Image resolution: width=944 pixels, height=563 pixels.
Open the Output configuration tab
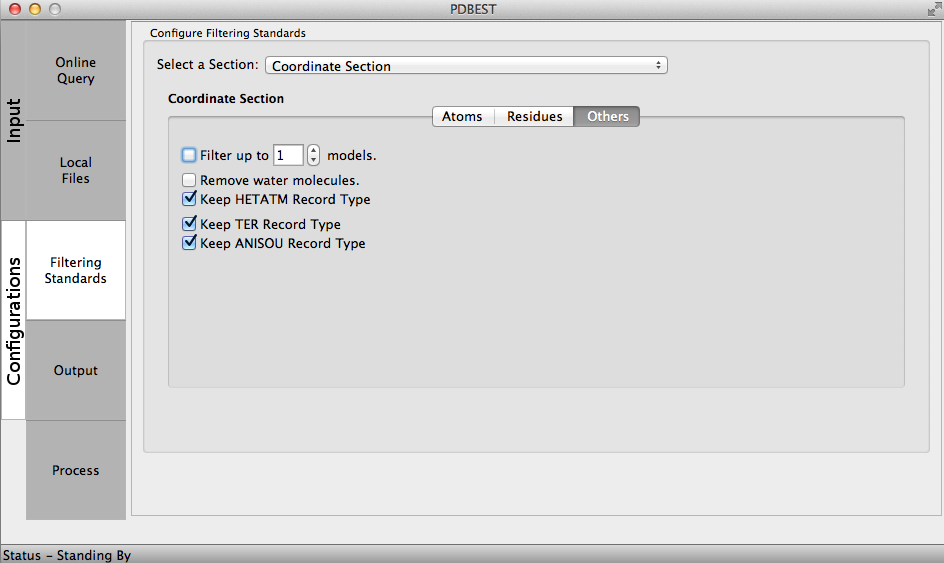click(x=76, y=371)
